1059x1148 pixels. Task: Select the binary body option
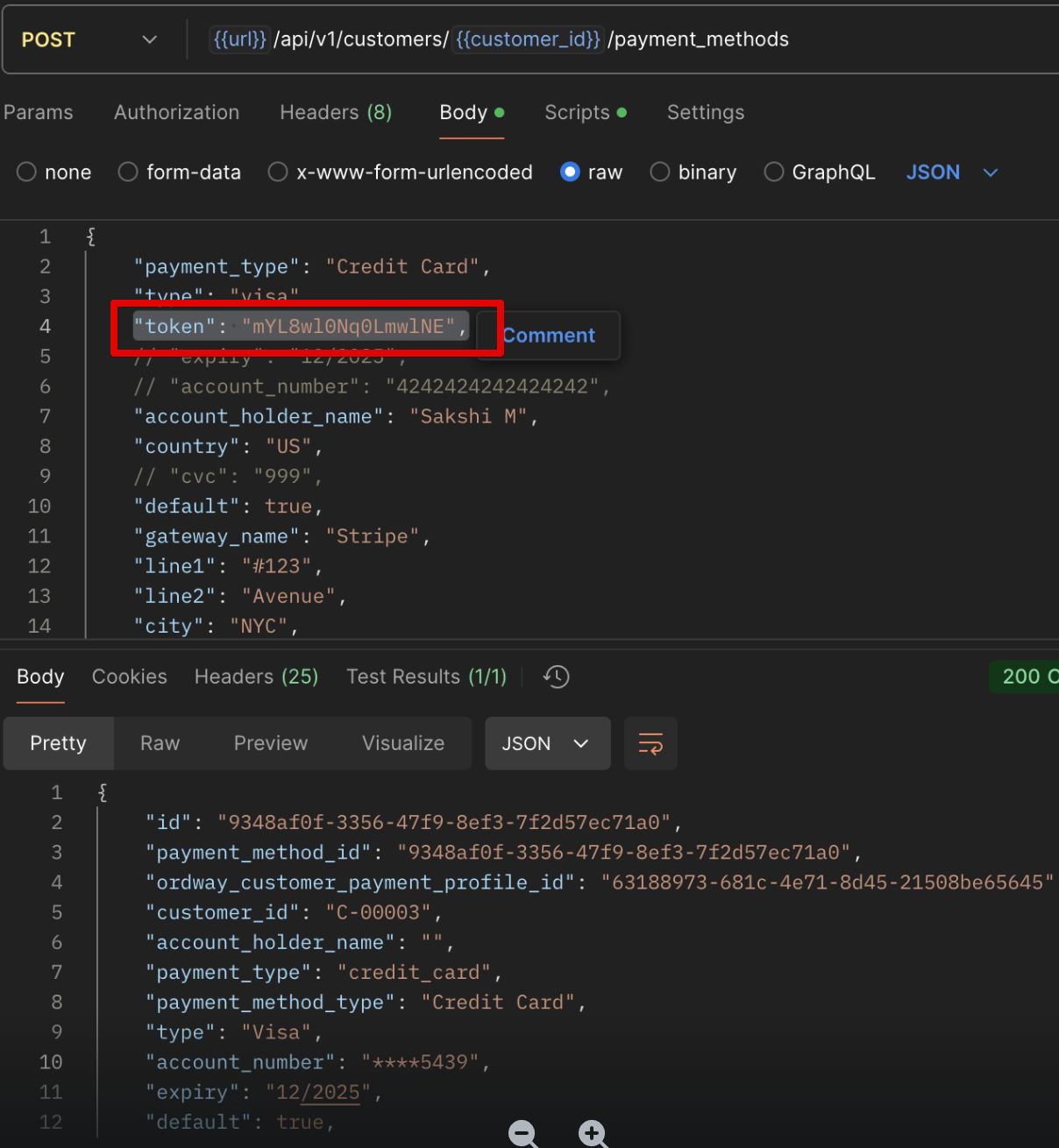(x=660, y=172)
